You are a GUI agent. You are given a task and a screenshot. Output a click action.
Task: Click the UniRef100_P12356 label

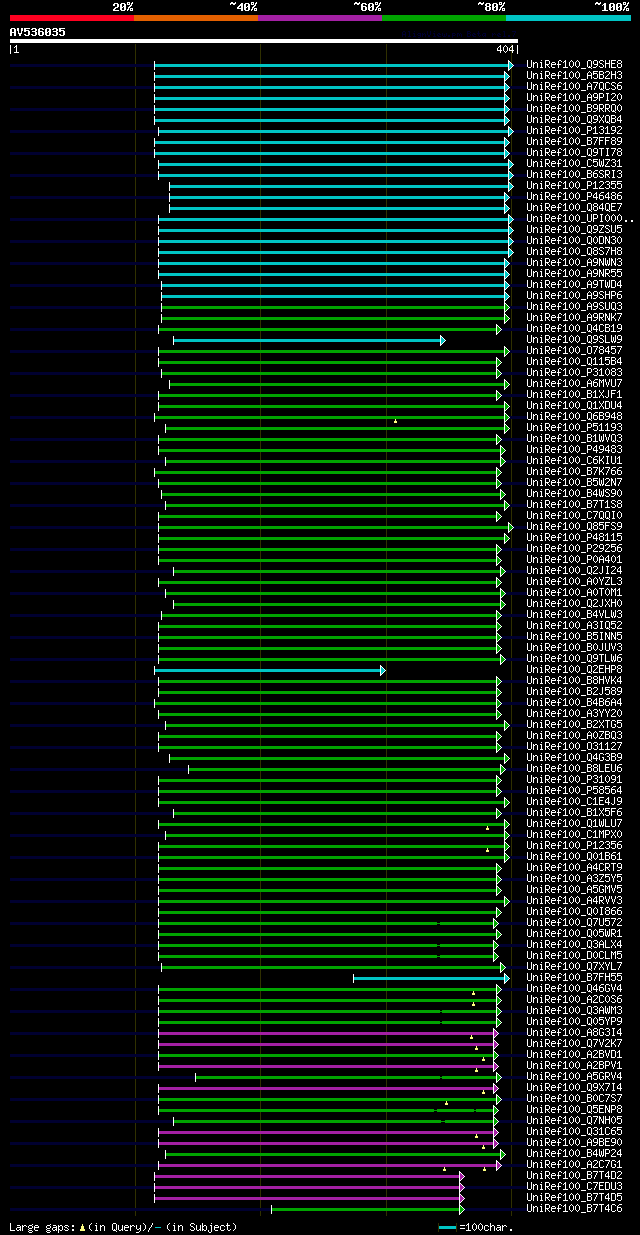(x=574, y=845)
